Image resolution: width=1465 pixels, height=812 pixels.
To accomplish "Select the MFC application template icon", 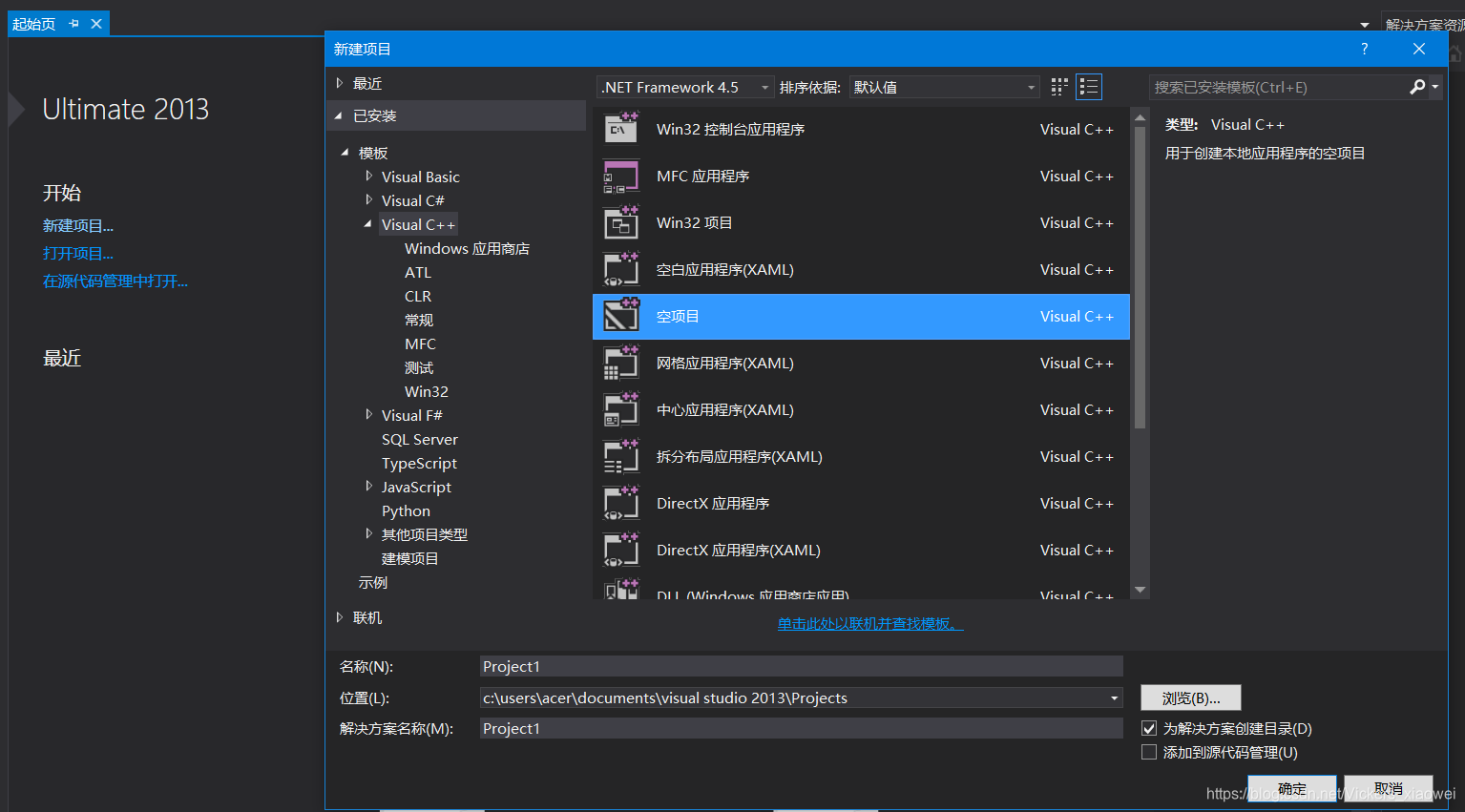I will (621, 176).
